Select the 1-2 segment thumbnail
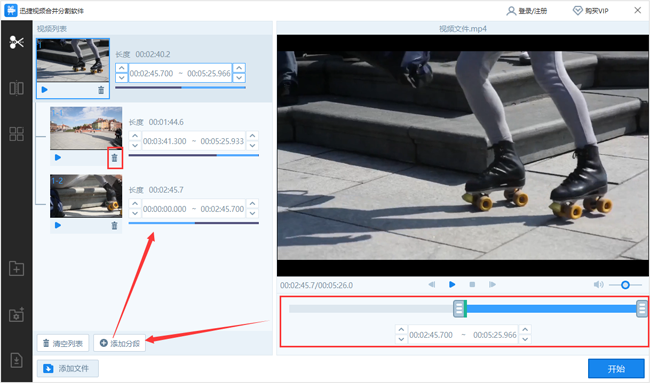The image size is (650, 383). pos(86,196)
